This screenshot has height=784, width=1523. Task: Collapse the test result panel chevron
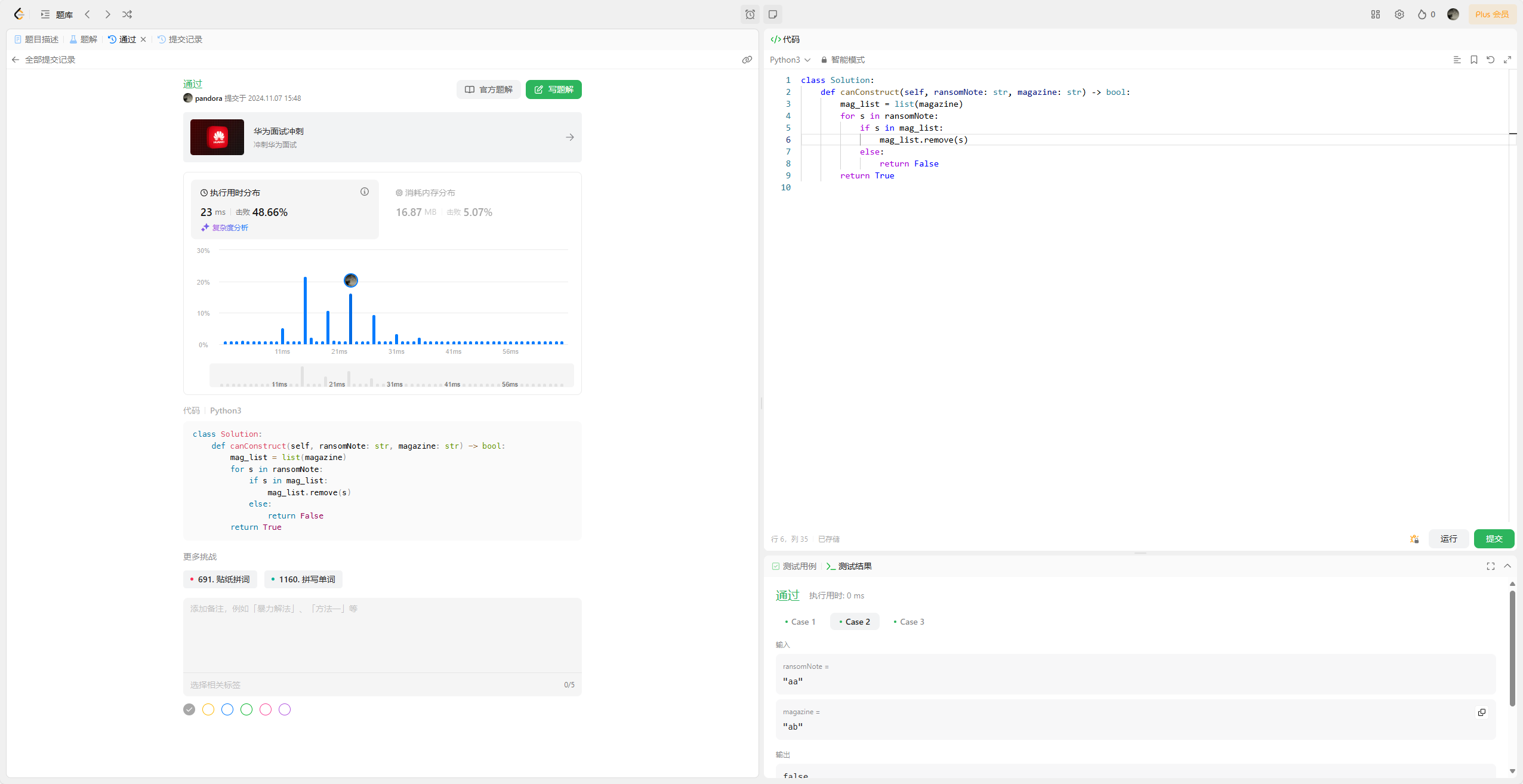[1507, 566]
